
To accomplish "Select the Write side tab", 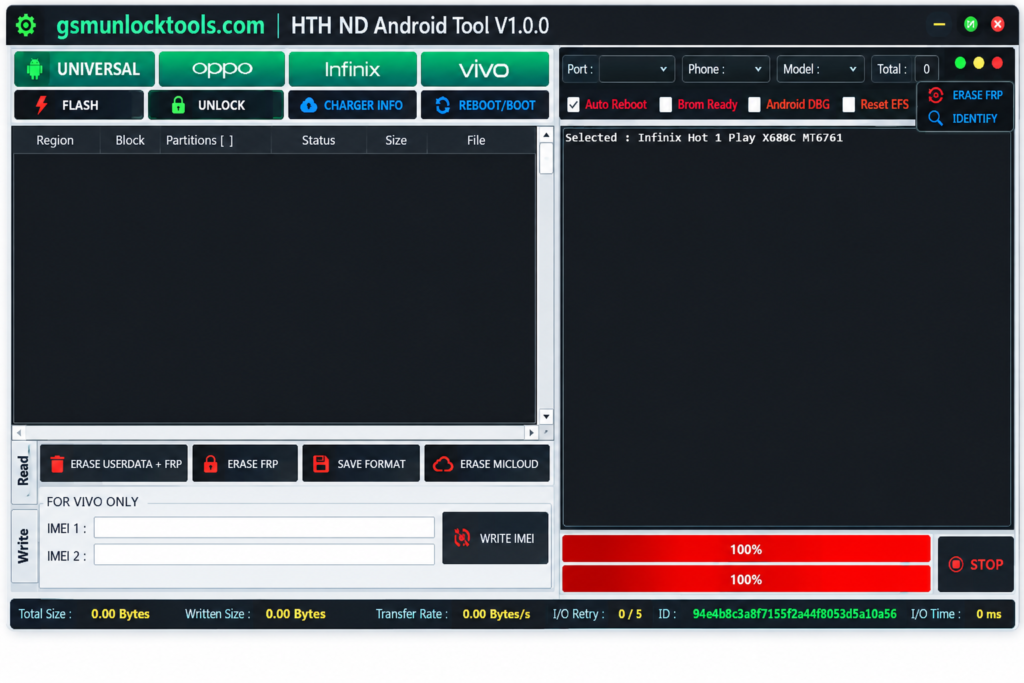I will point(24,546).
